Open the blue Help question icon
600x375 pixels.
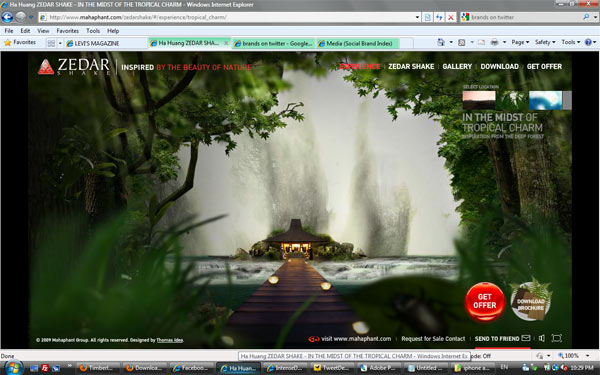click(589, 42)
